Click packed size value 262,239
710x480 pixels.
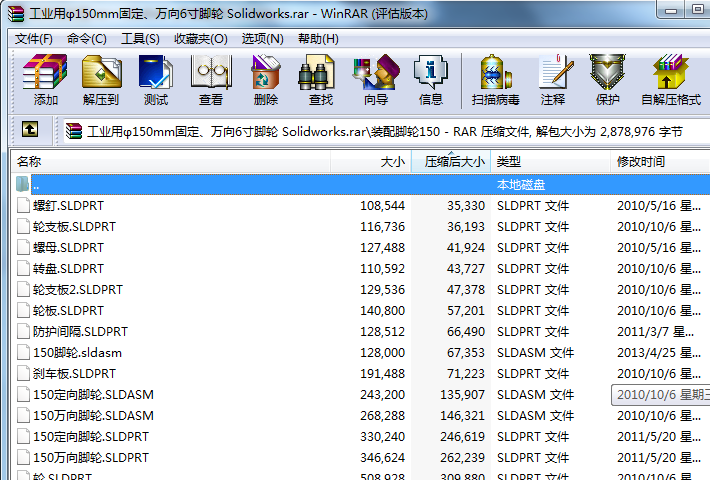coord(462,457)
